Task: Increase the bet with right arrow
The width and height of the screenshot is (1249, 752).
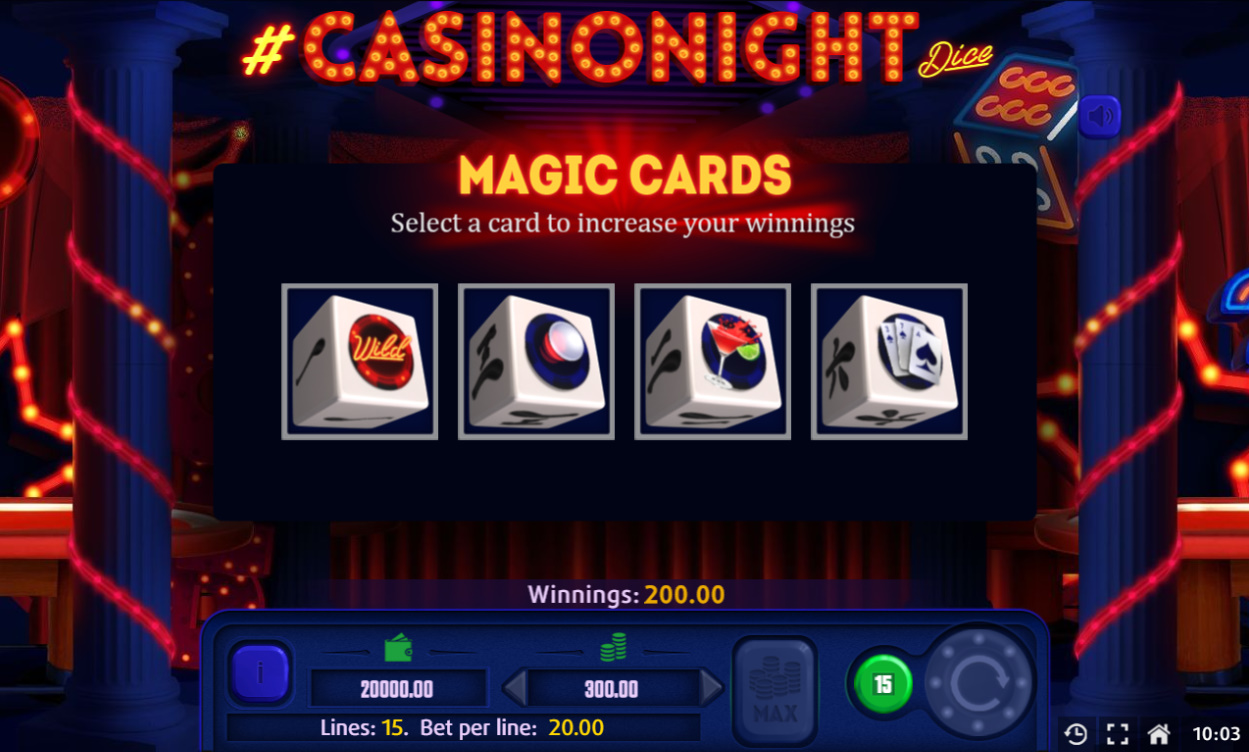Action: tap(711, 688)
